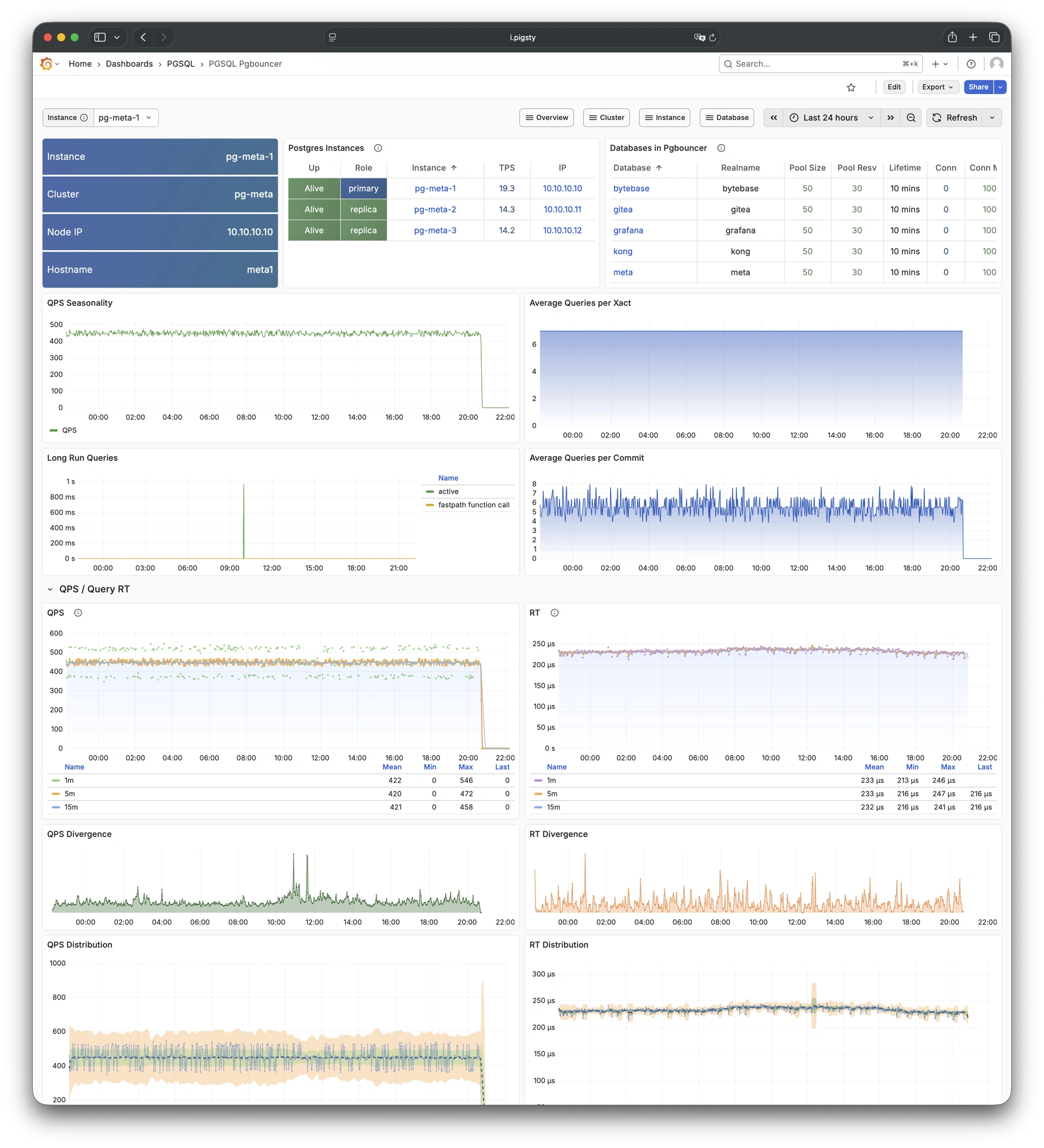Open the help question mark icon
The height and width of the screenshot is (1148, 1044).
coord(971,64)
